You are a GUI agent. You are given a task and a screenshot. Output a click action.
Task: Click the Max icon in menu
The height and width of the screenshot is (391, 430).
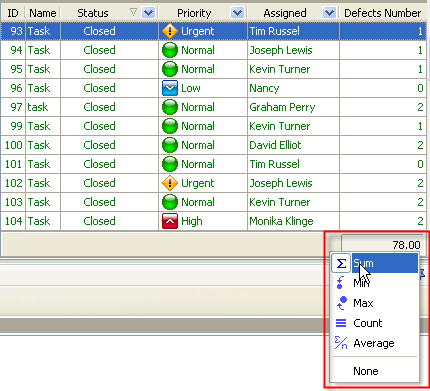(x=341, y=303)
